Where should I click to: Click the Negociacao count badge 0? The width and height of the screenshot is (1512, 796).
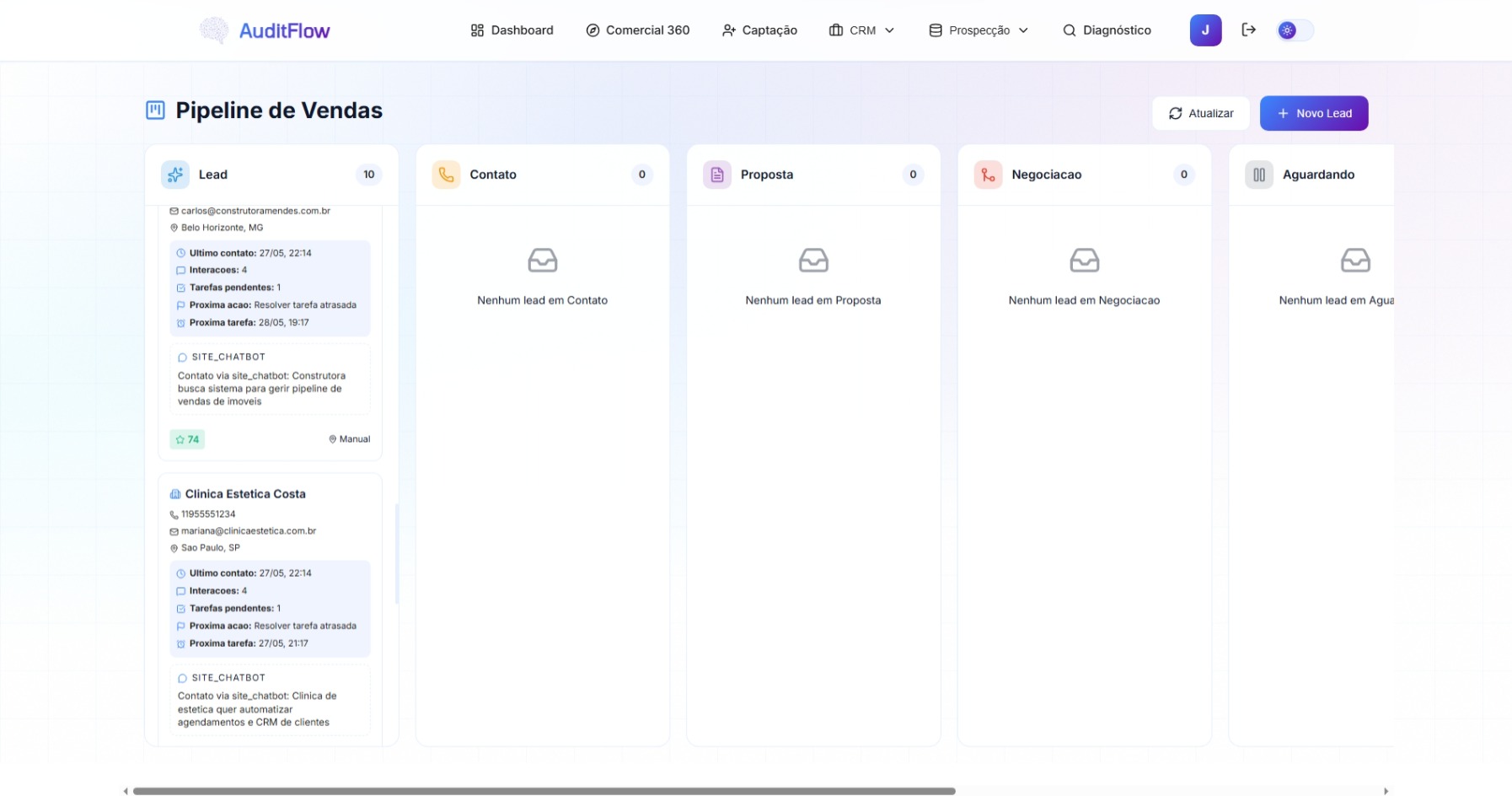[1184, 175]
